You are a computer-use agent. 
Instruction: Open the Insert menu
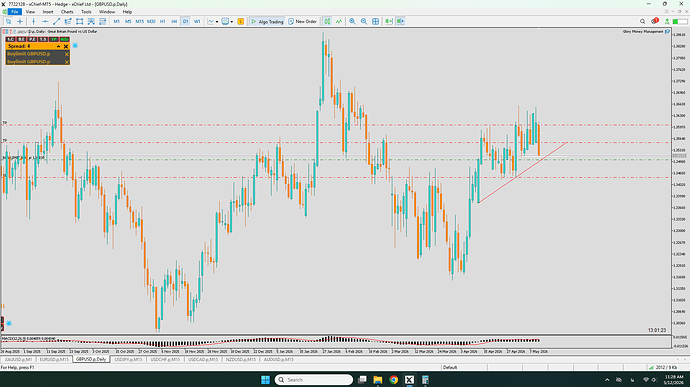click(48, 12)
